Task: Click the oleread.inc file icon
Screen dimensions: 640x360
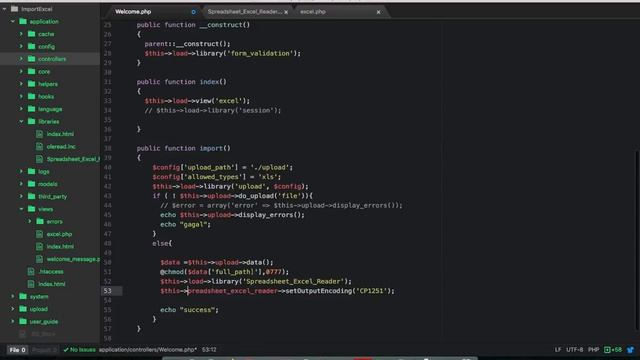Action: point(40,146)
